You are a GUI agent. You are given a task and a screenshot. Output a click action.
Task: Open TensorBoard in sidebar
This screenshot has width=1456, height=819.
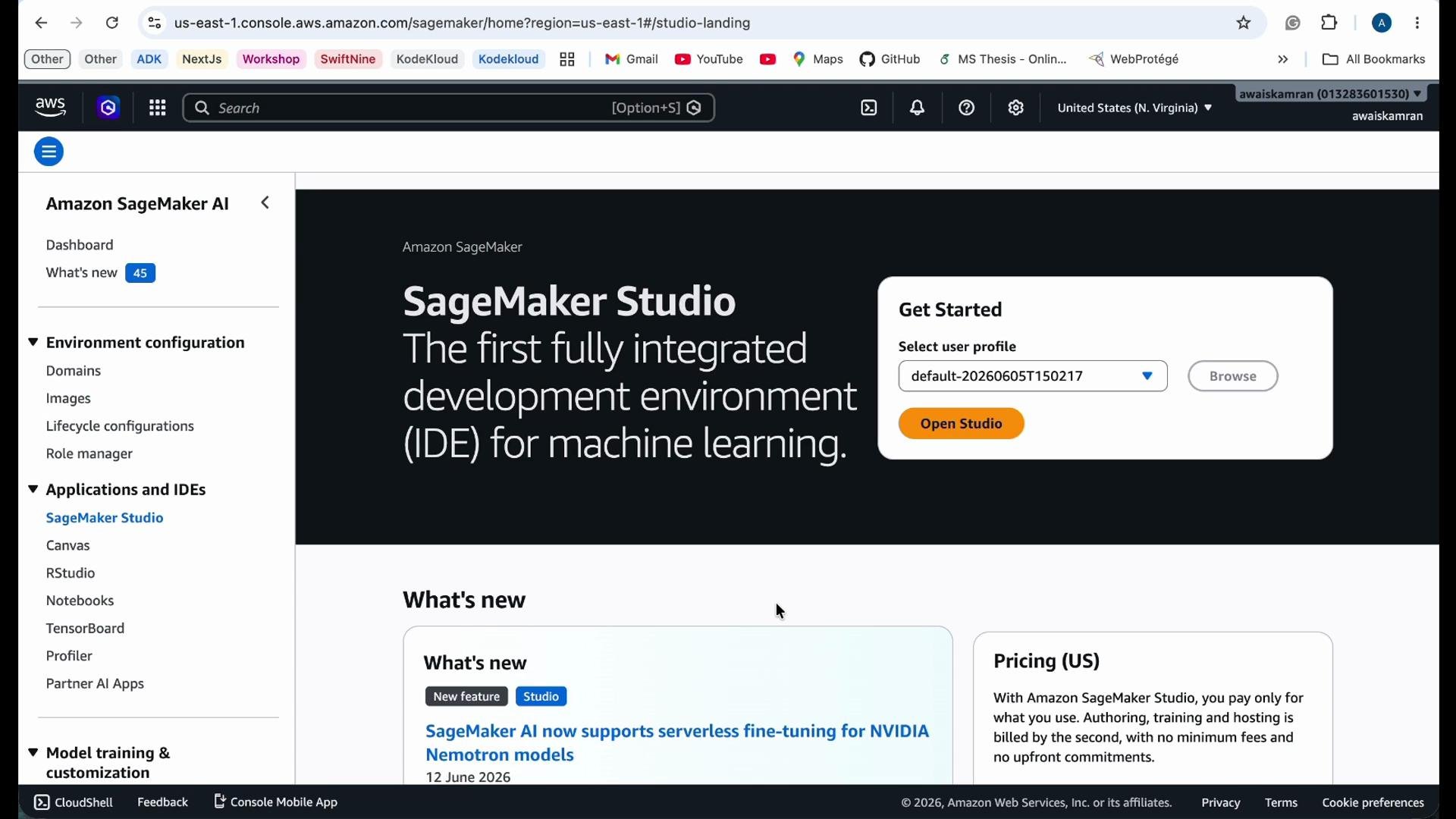tap(85, 629)
